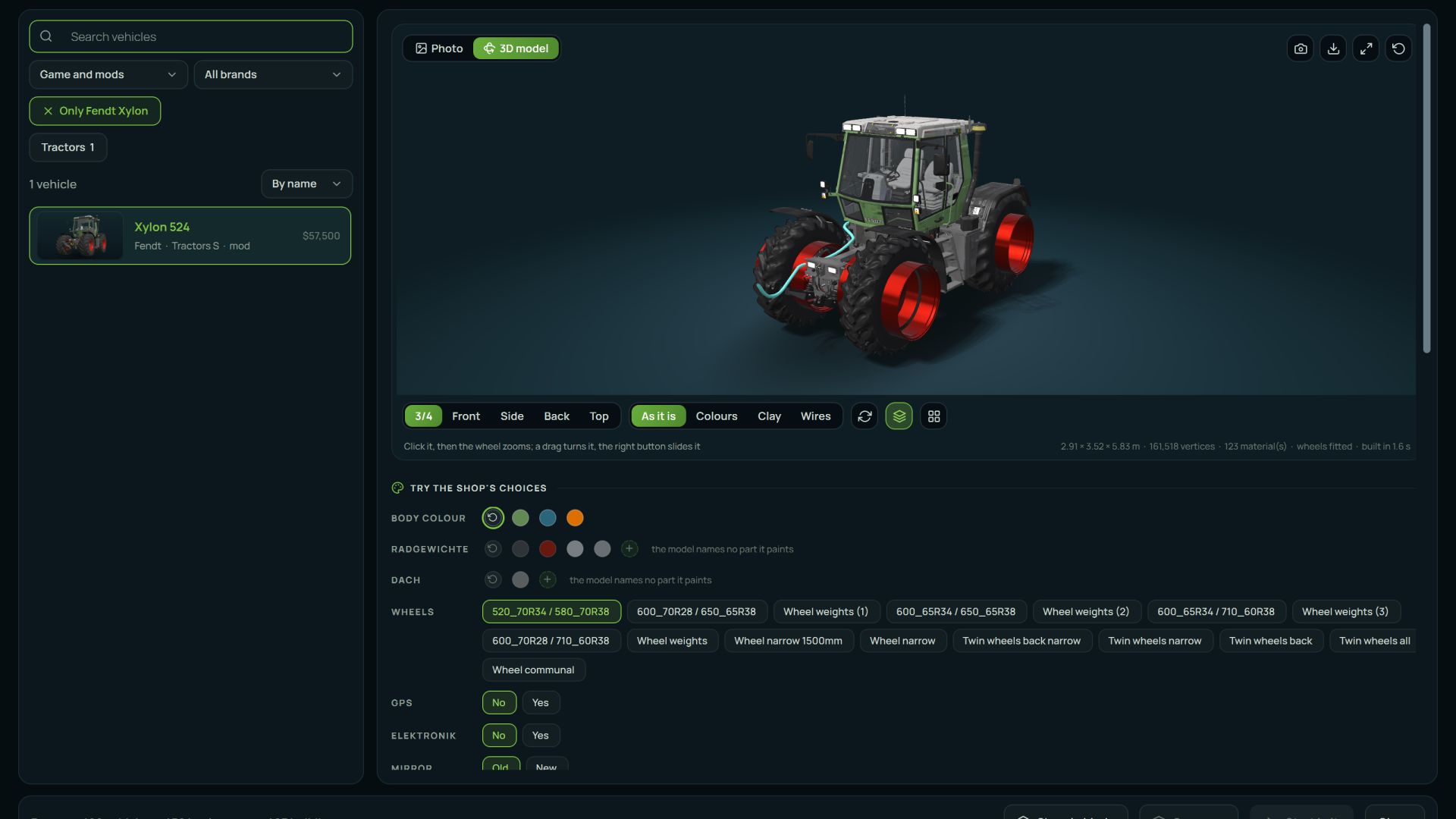1456x819 pixels.
Task: Open All brands dropdown
Action: point(273,74)
